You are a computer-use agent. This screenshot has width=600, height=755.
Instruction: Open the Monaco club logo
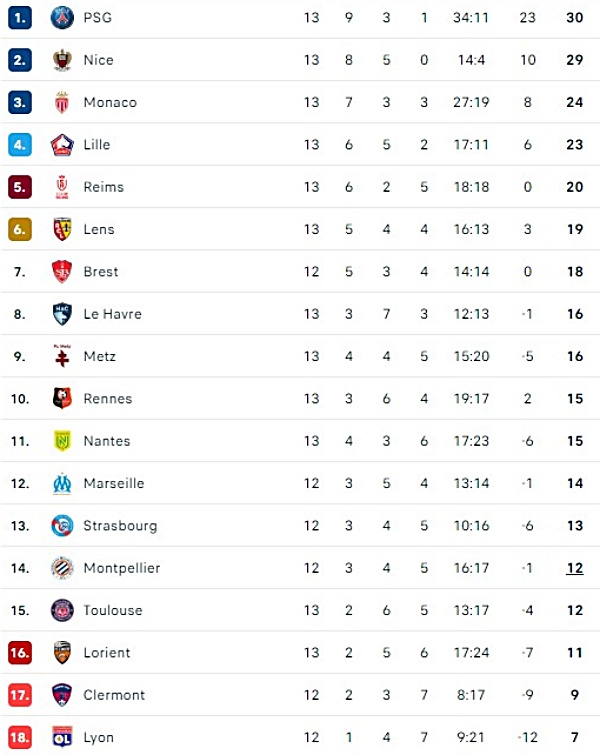[62, 103]
